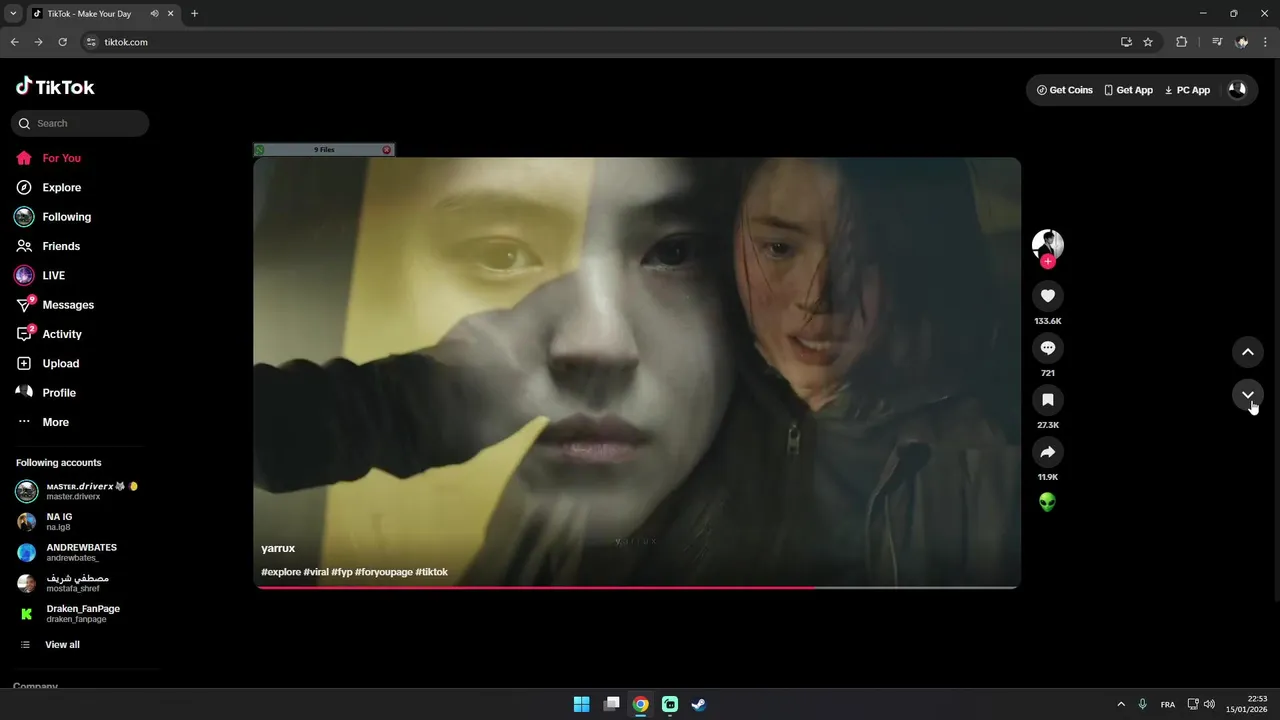Mute the tab audio speaker icon

click(154, 14)
